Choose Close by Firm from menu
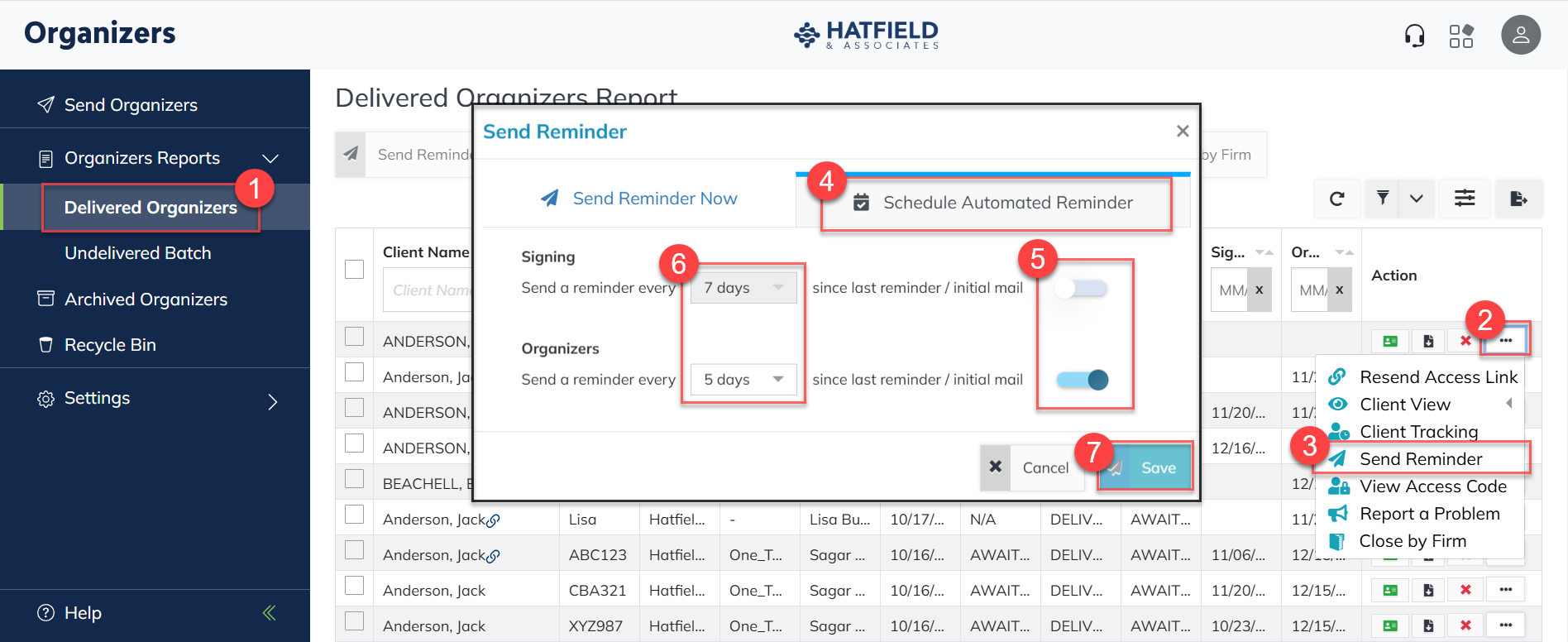 [x=1398, y=541]
